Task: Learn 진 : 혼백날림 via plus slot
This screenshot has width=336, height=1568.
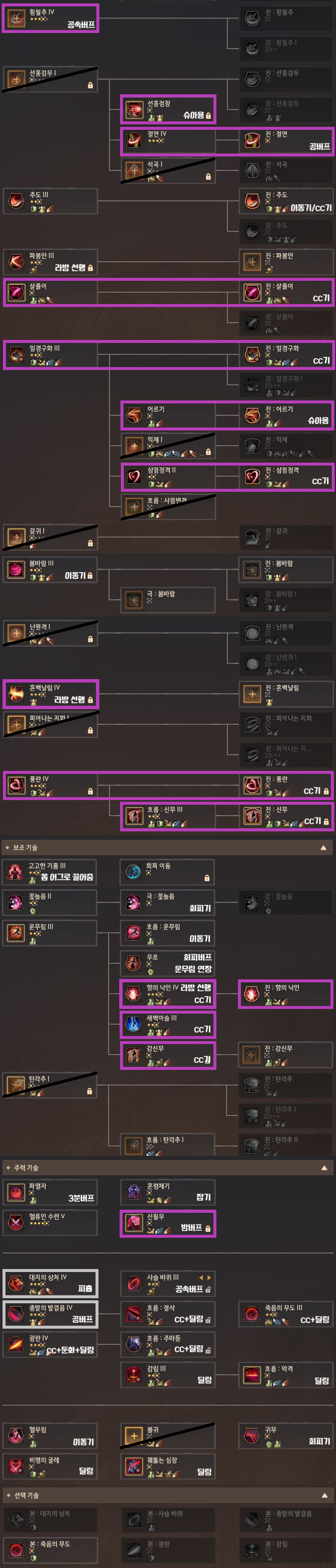Action: pos(252,694)
